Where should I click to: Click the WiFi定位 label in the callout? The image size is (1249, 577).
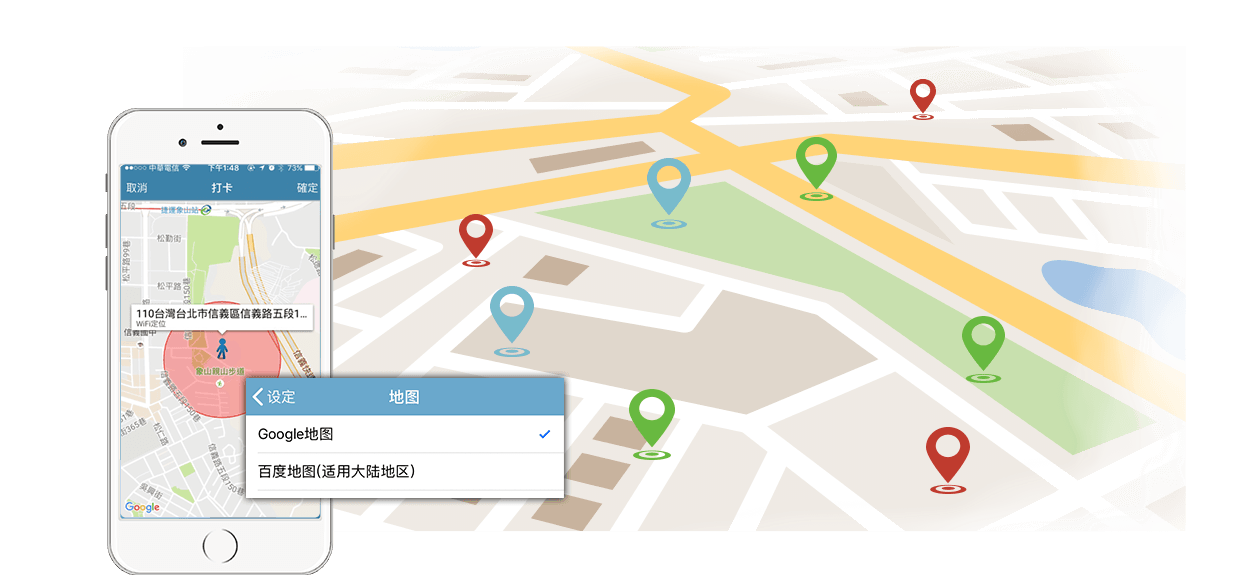pos(151,324)
